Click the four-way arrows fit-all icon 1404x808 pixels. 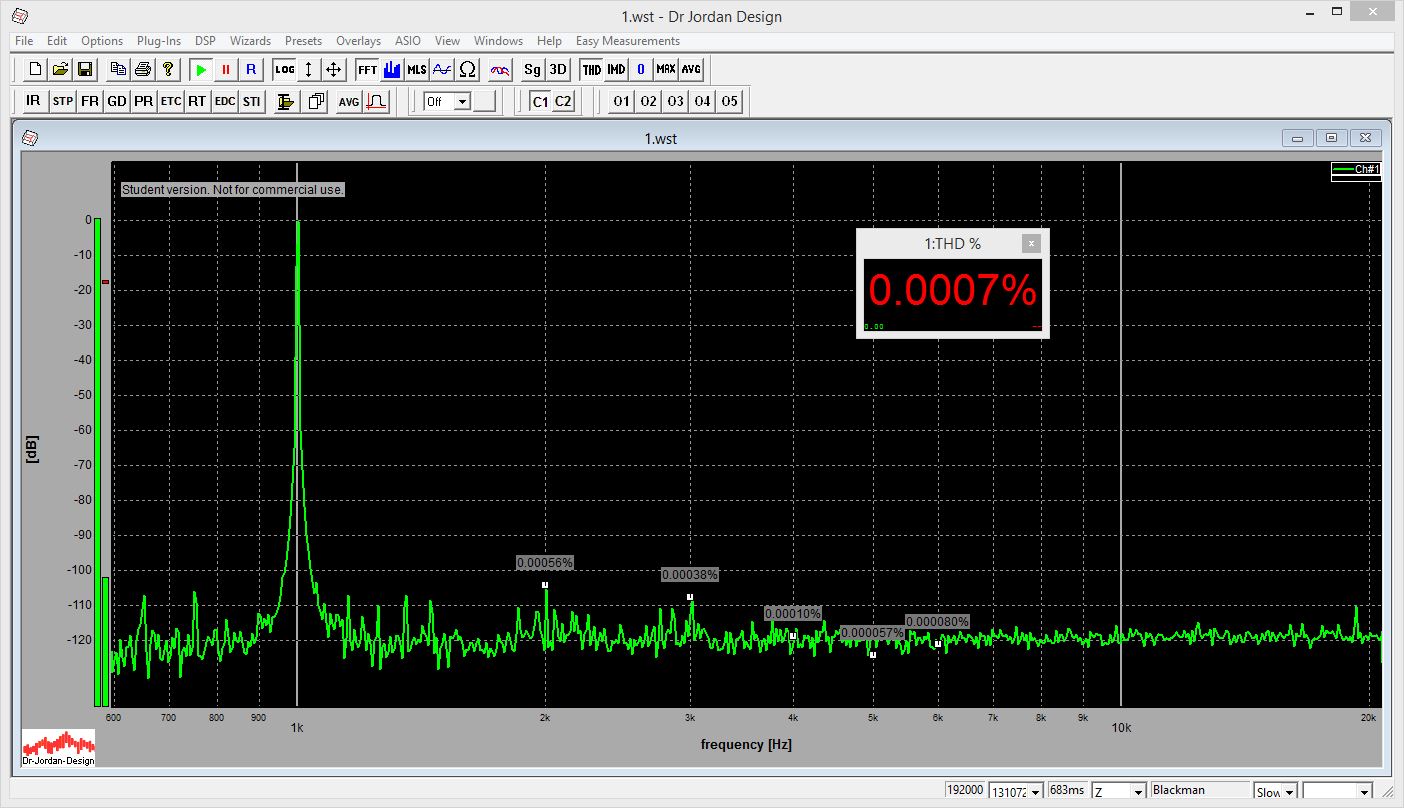click(334, 69)
